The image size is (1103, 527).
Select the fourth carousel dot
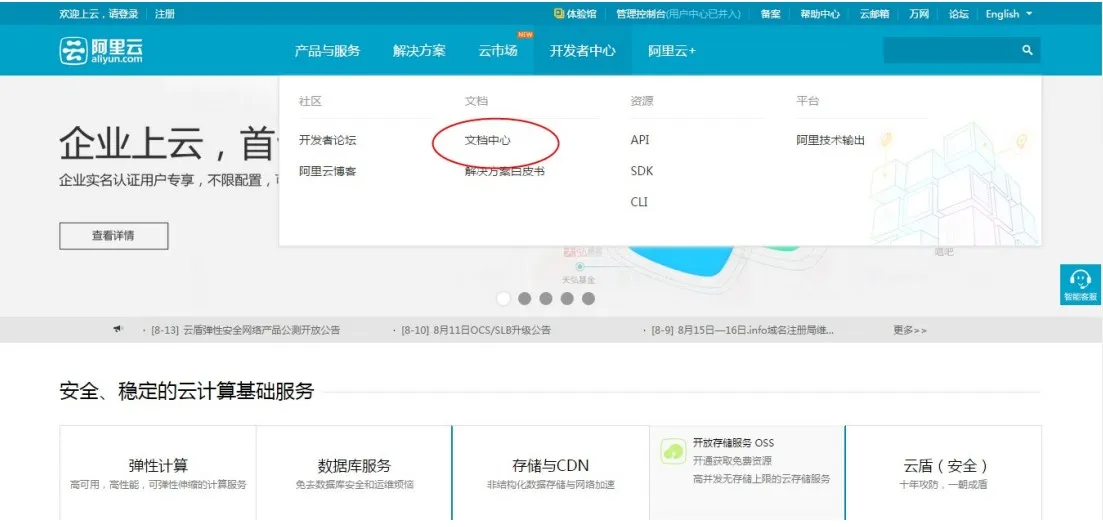(x=567, y=298)
